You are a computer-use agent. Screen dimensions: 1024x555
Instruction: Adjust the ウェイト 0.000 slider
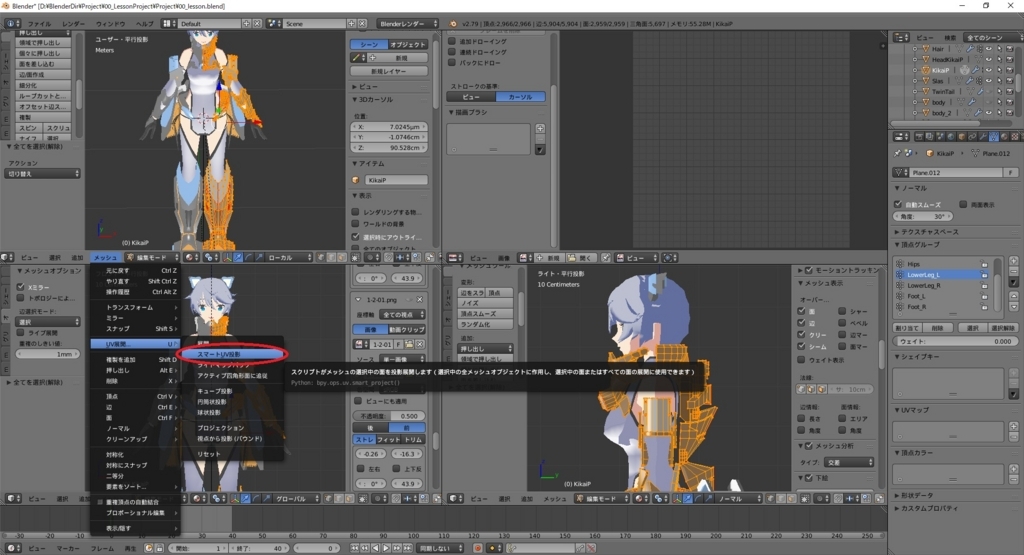(x=955, y=341)
